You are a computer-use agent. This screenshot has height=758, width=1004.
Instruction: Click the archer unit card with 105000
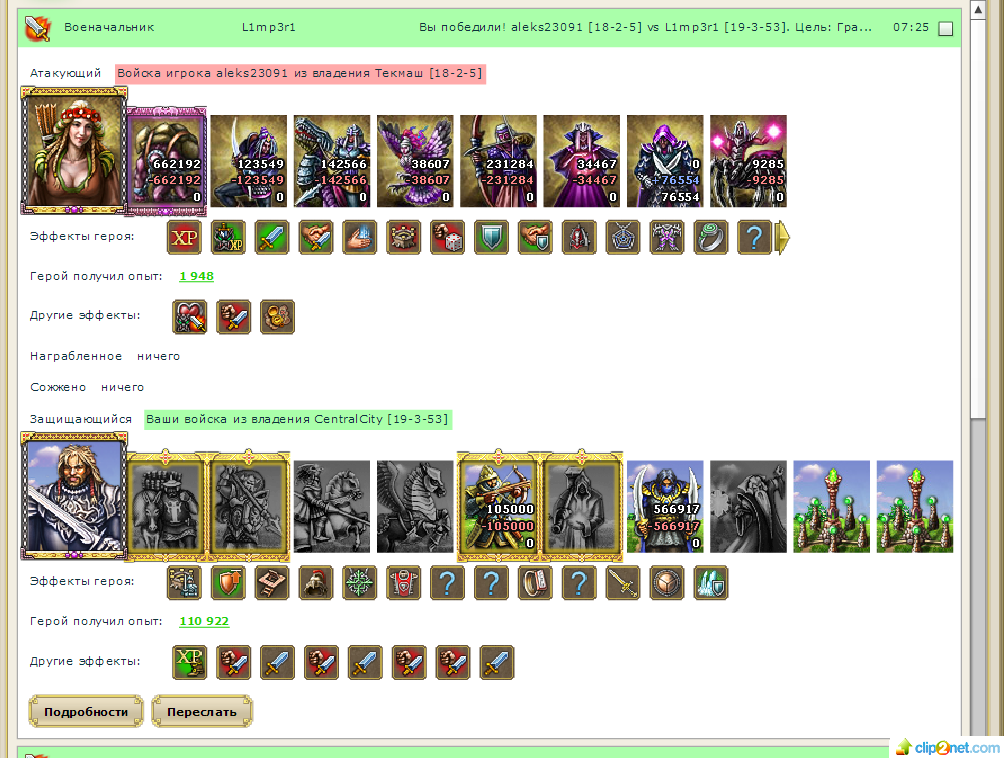coord(498,506)
